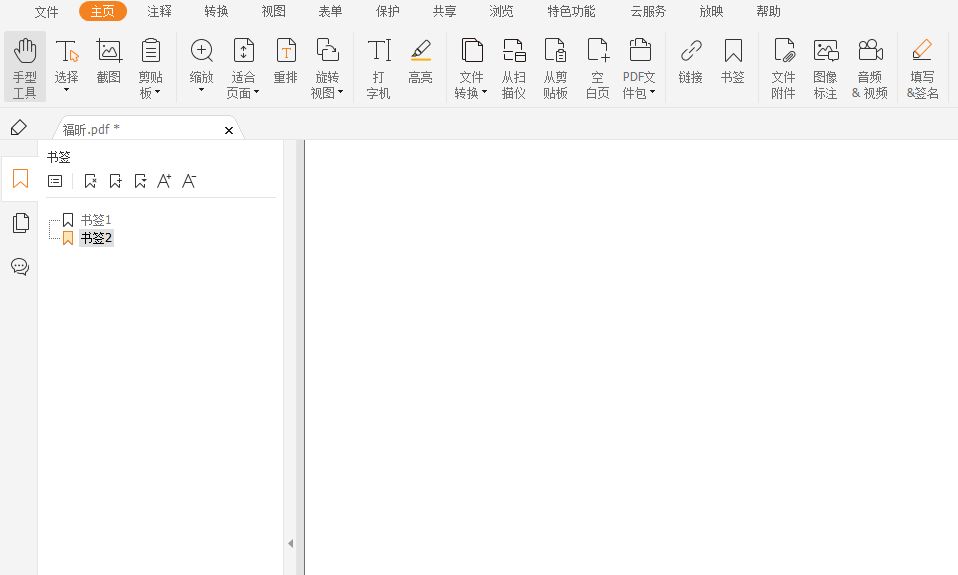Click File Convert (文件转换) icon
The image size is (958, 575).
point(471,51)
